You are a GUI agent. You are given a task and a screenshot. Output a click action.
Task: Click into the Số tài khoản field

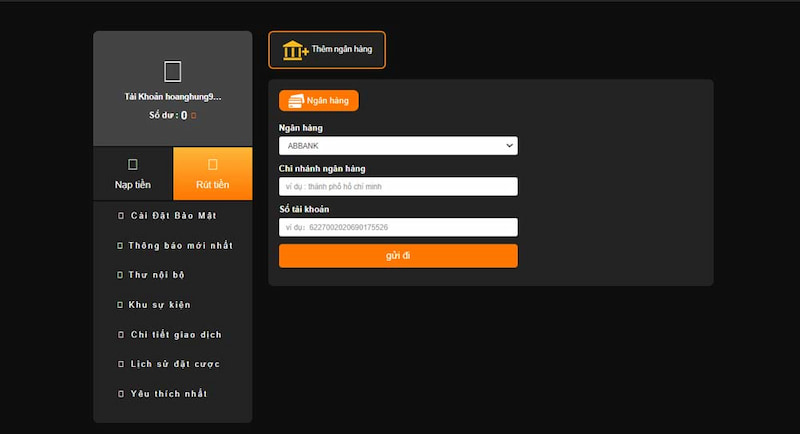point(398,227)
